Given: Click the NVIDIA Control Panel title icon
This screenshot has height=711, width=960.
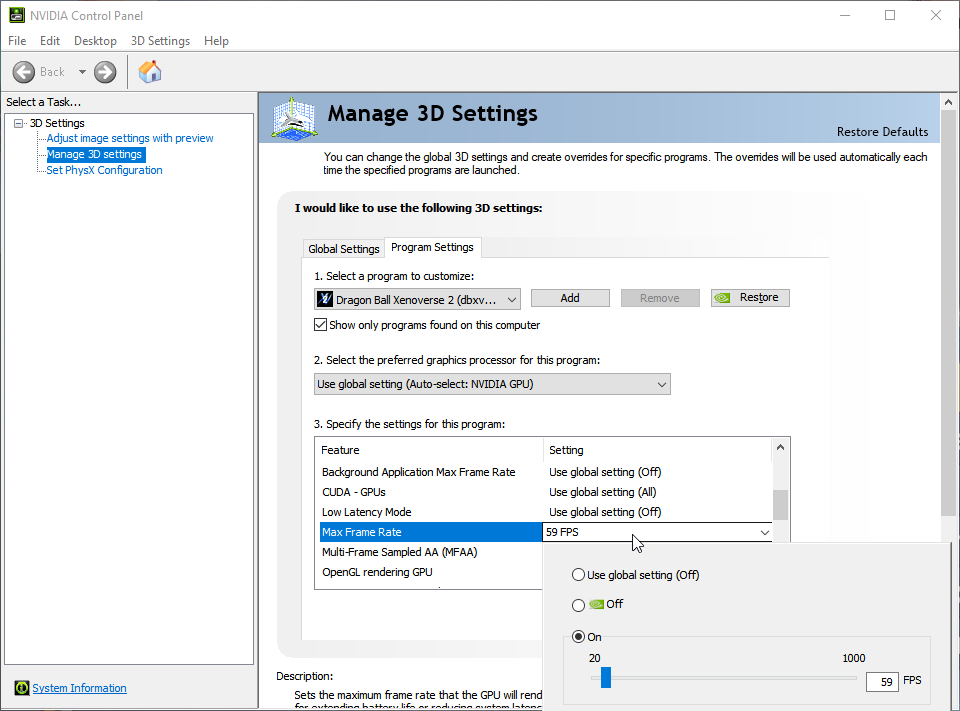Looking at the screenshot, I should pos(17,15).
